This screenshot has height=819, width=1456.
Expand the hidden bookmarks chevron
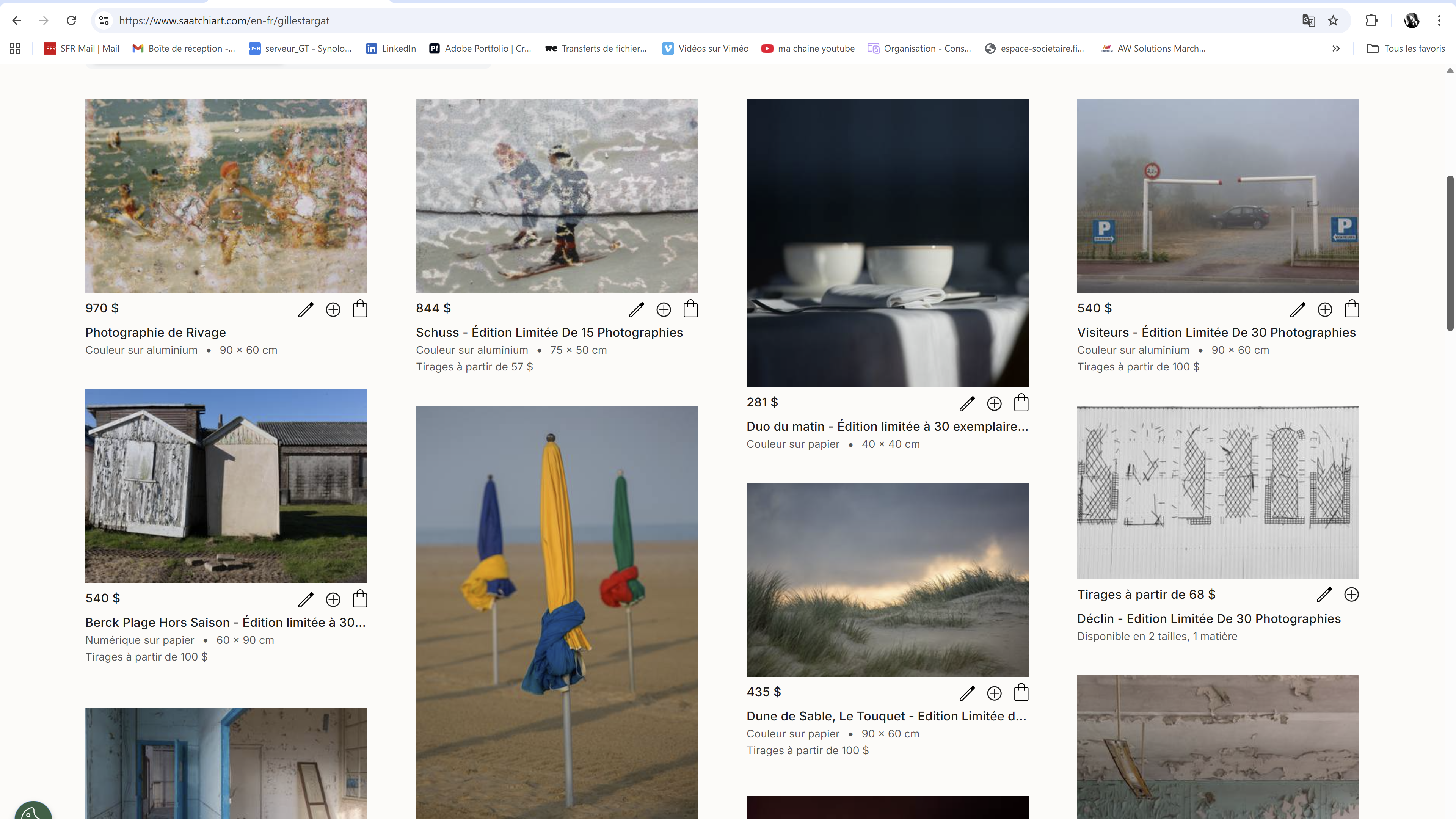[x=1336, y=49]
